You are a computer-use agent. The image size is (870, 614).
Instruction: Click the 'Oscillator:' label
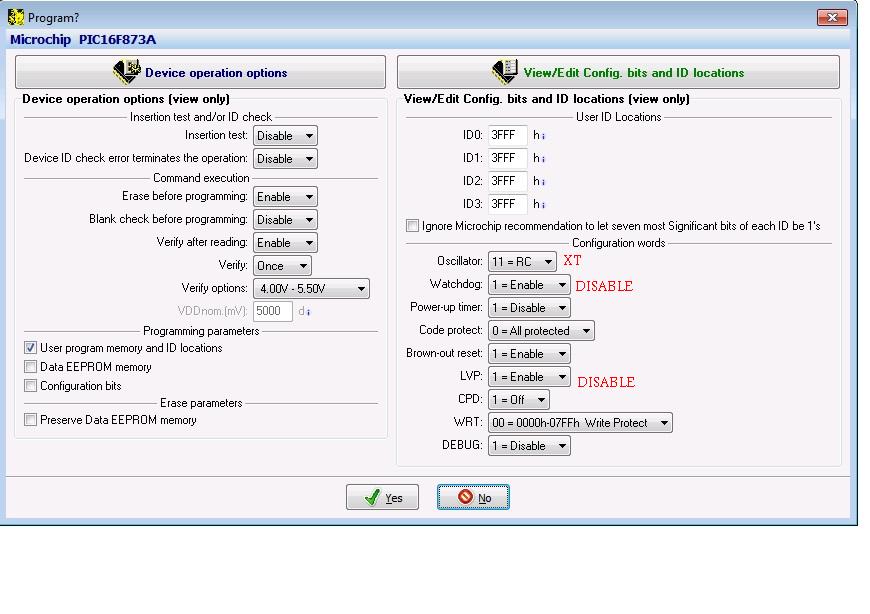[460, 261]
